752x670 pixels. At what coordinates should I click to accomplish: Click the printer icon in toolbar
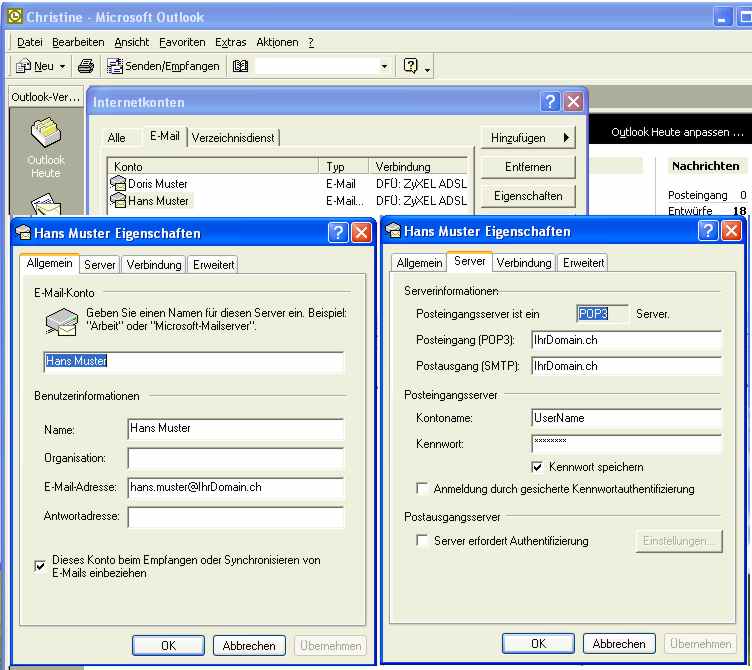click(86, 66)
